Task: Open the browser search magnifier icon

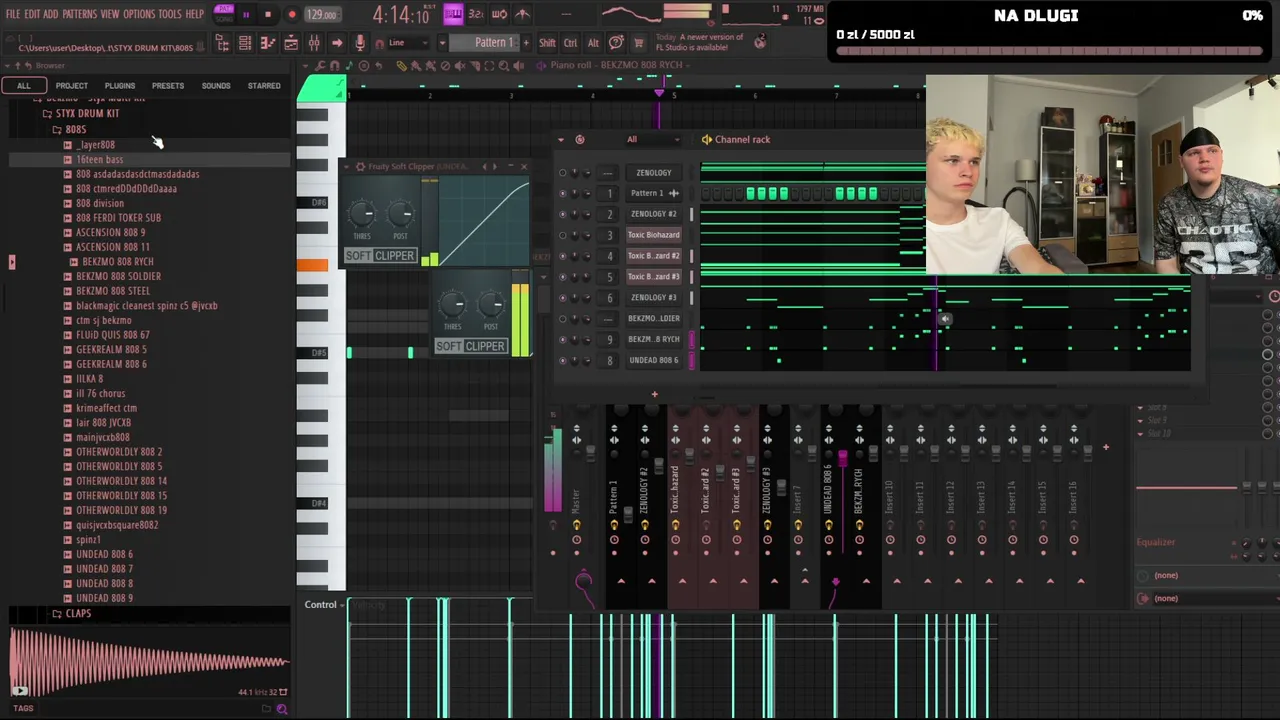Action: tap(282, 709)
